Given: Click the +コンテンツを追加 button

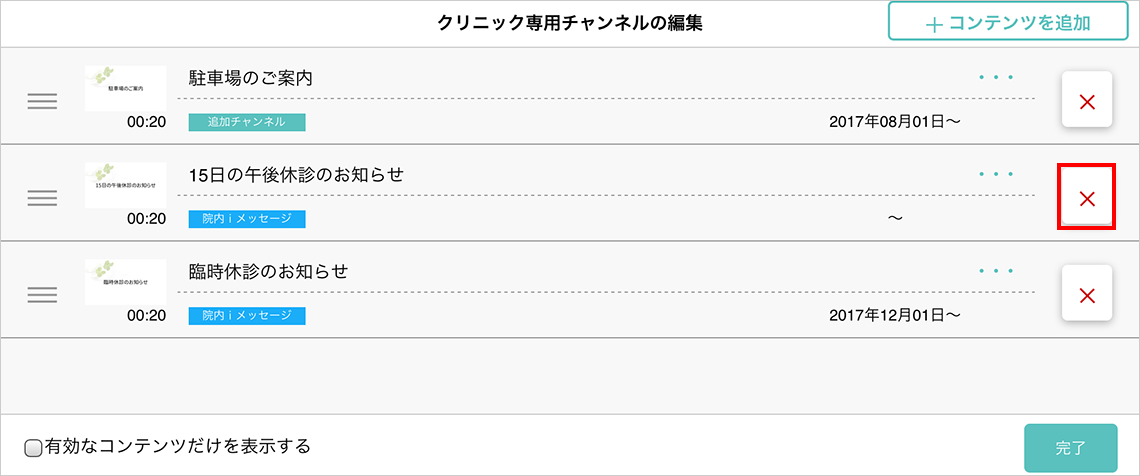Looking at the screenshot, I should pyautogui.click(x=1008, y=22).
